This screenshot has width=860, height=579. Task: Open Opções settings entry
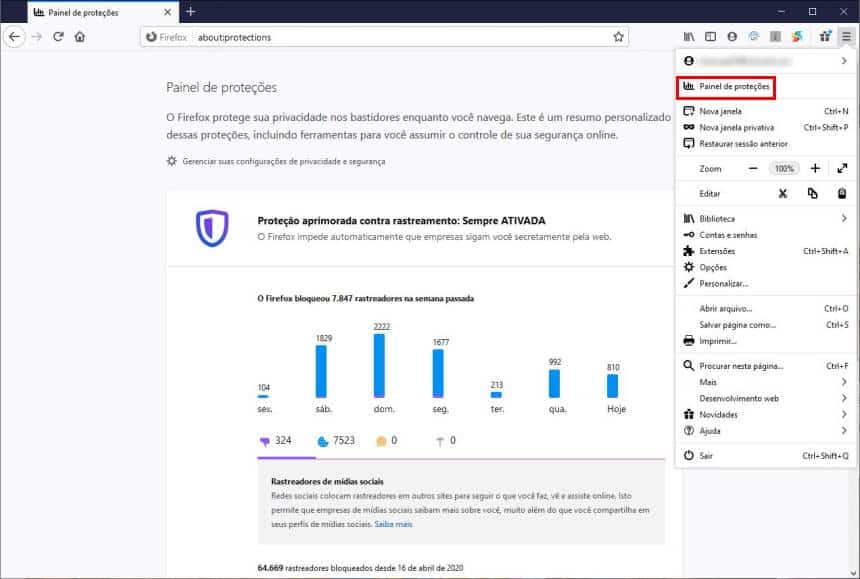766,268
